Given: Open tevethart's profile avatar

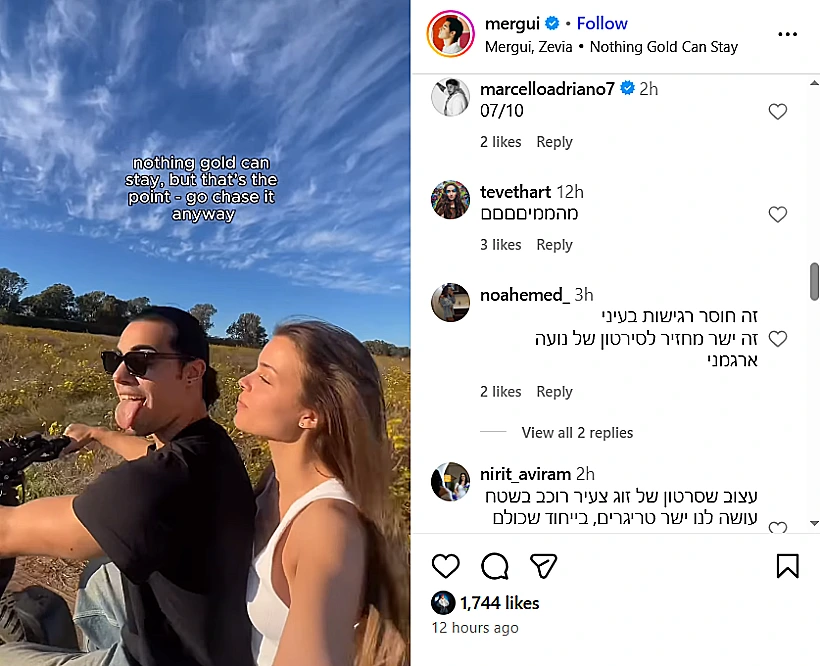Looking at the screenshot, I should 450,199.
